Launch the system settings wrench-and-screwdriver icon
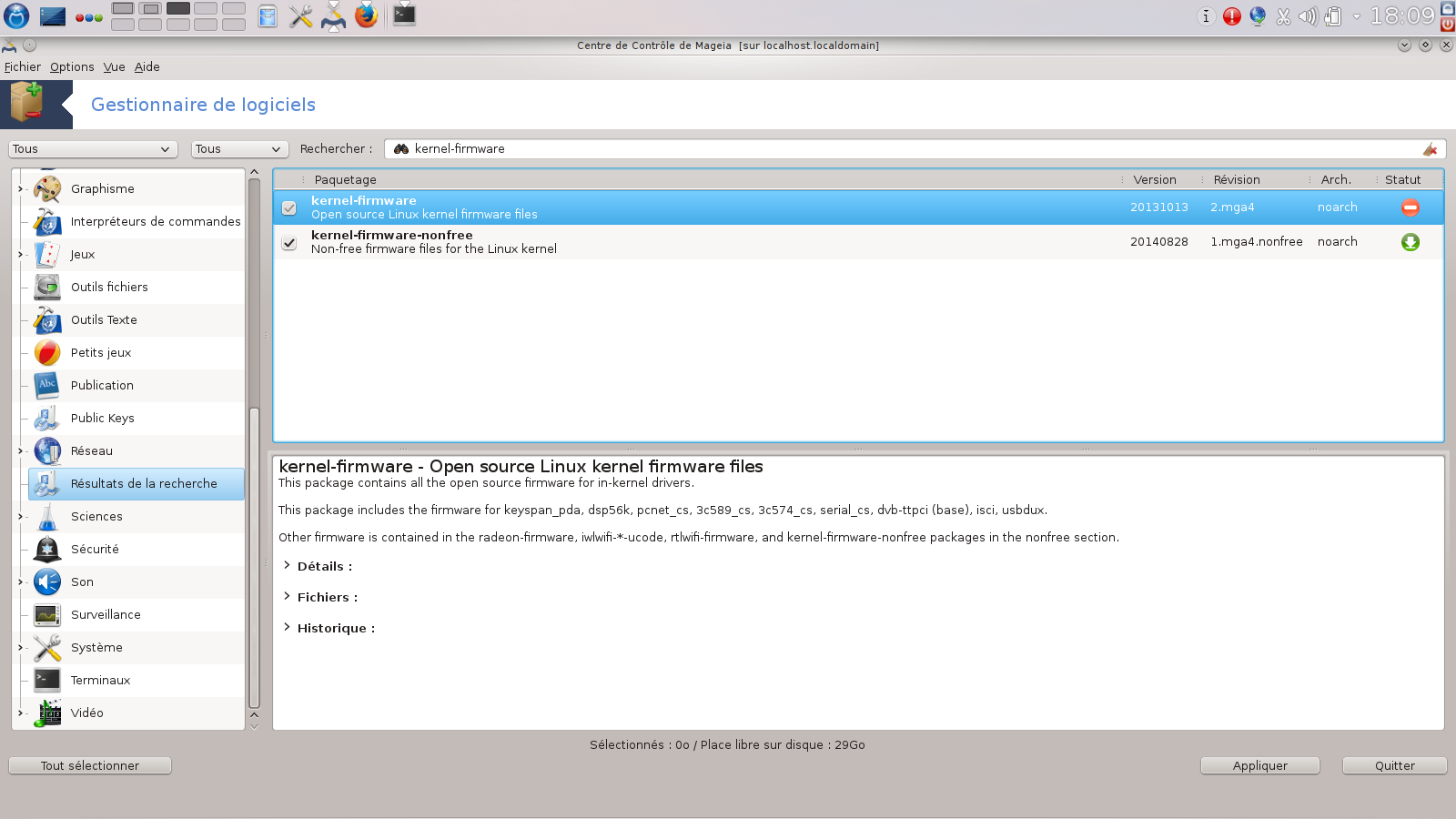 coord(301,15)
